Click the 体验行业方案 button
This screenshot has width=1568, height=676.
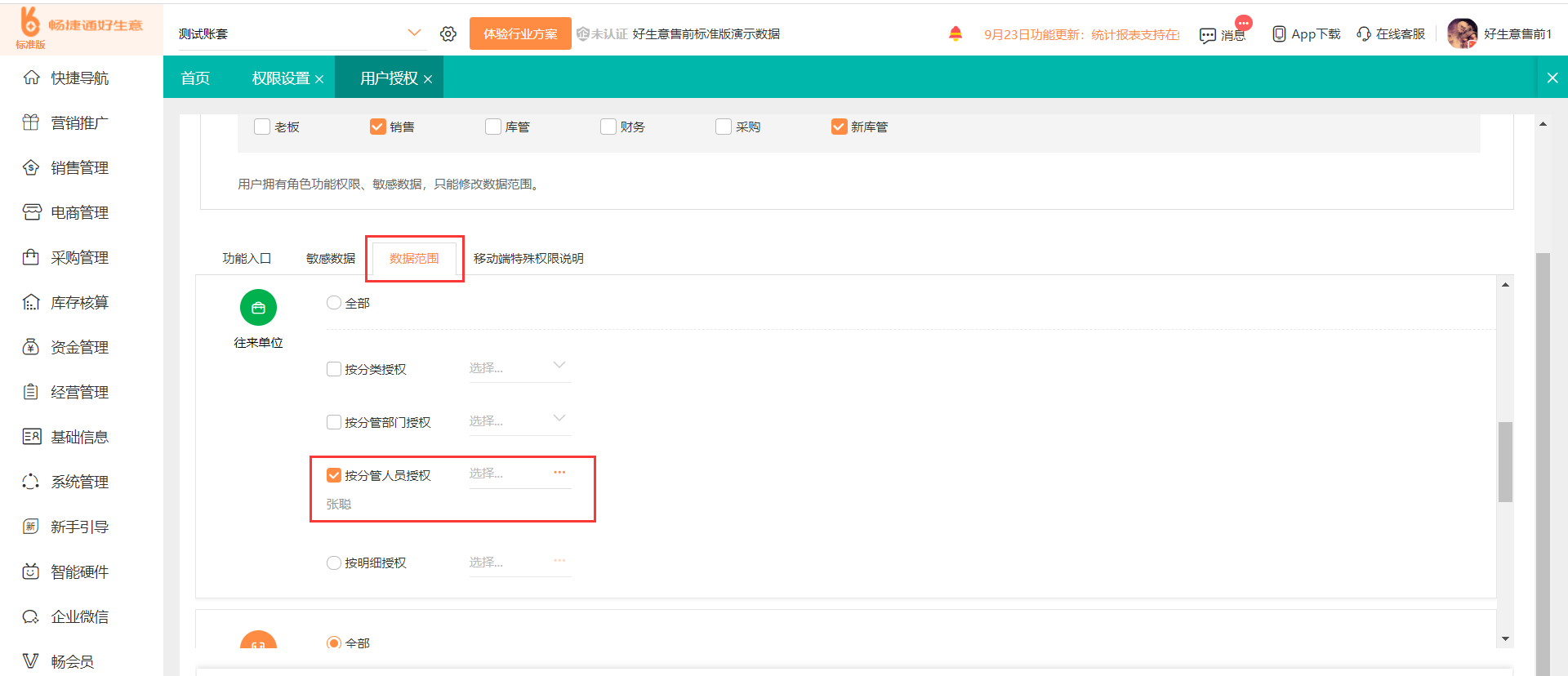520,33
